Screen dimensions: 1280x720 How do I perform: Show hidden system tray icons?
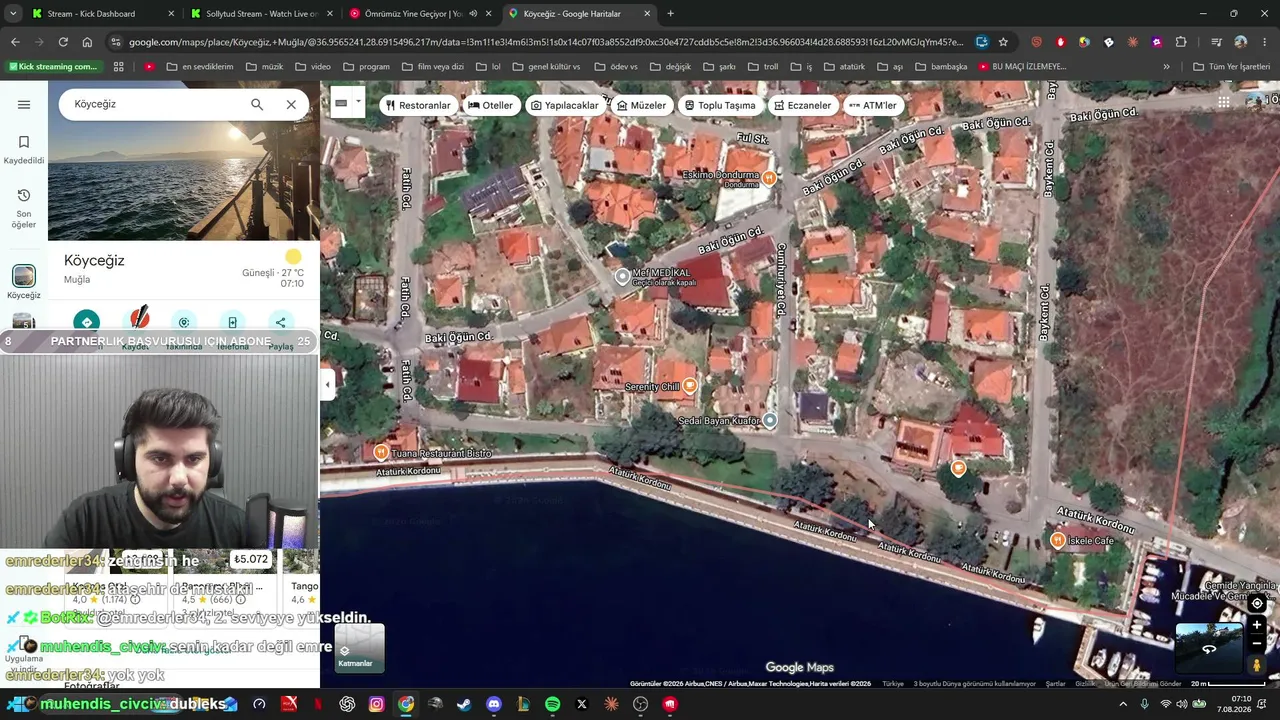click(1123, 704)
